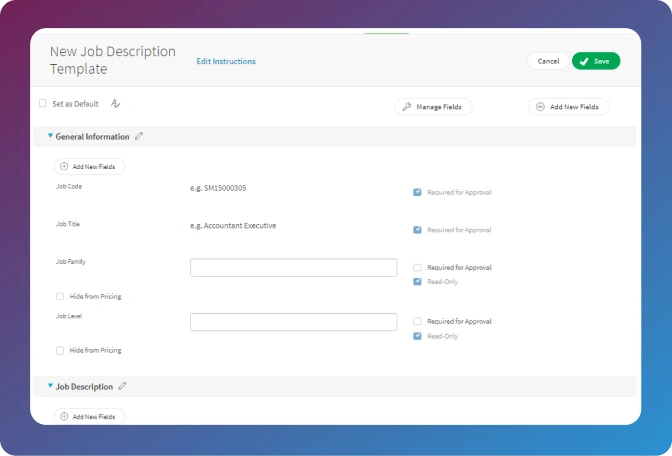Collapse the Job Description section
Viewport: 672px width, 456px height.
[50, 386]
